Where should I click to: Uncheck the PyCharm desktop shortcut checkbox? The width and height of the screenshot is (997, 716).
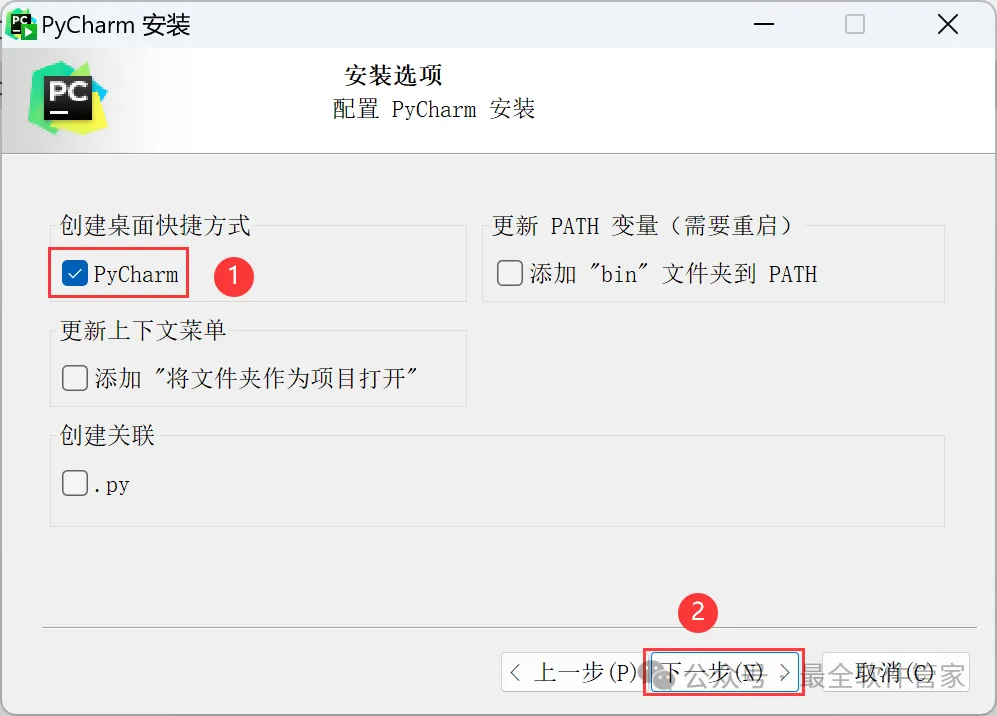click(75, 273)
